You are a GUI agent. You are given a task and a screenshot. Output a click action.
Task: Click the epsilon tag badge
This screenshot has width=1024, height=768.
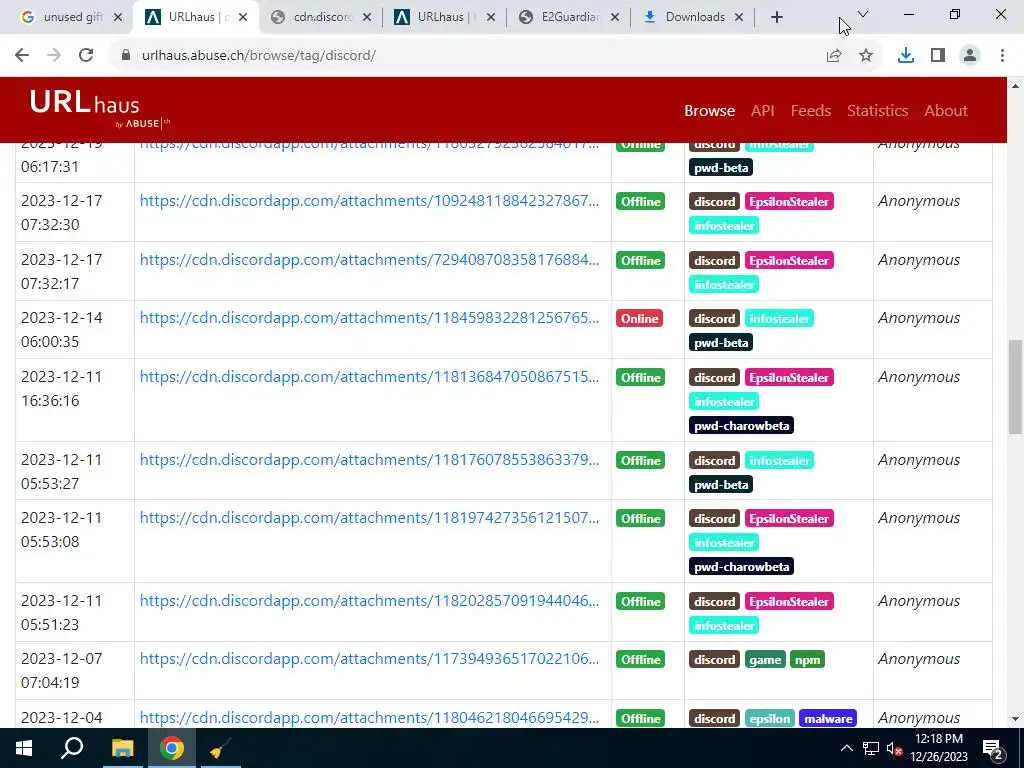tap(769, 718)
